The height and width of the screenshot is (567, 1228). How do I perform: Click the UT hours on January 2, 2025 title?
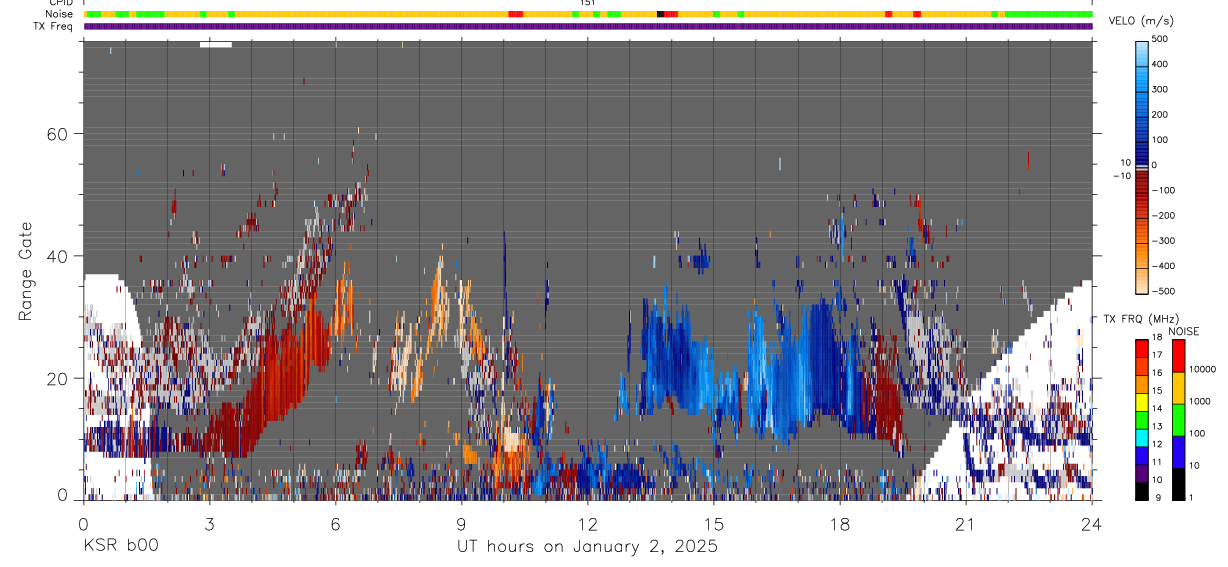click(x=587, y=546)
